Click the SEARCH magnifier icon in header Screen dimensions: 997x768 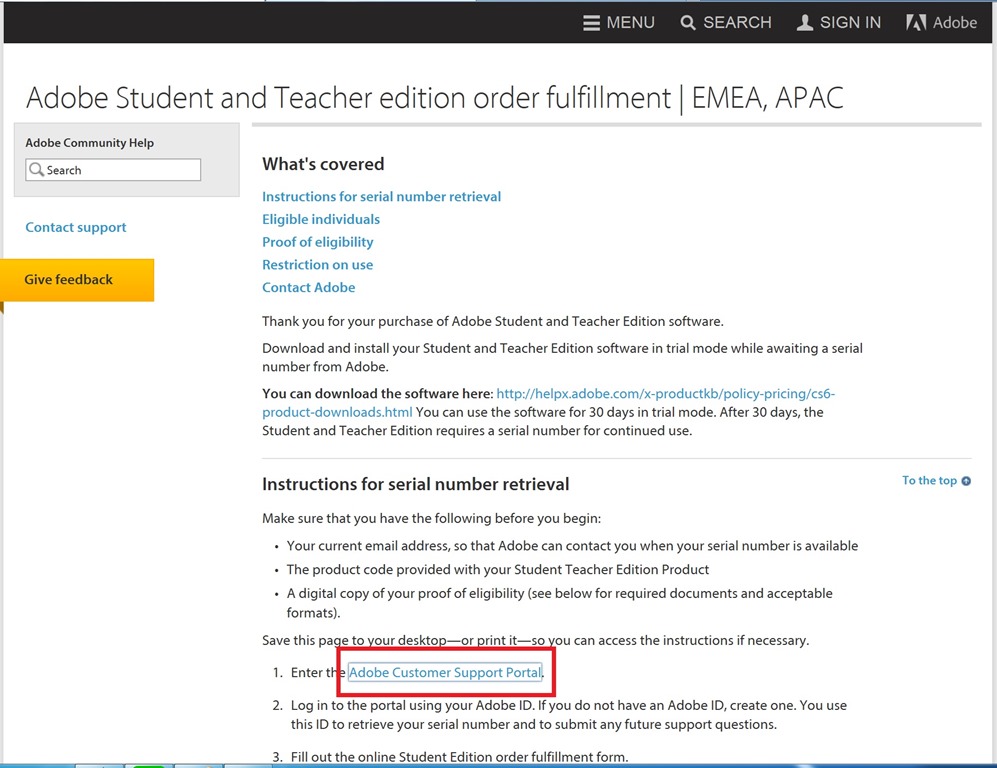[687, 23]
